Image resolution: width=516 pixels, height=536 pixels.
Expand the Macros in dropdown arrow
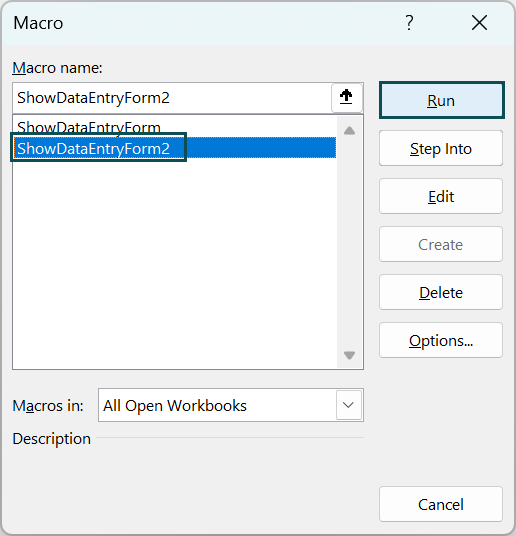click(x=348, y=405)
